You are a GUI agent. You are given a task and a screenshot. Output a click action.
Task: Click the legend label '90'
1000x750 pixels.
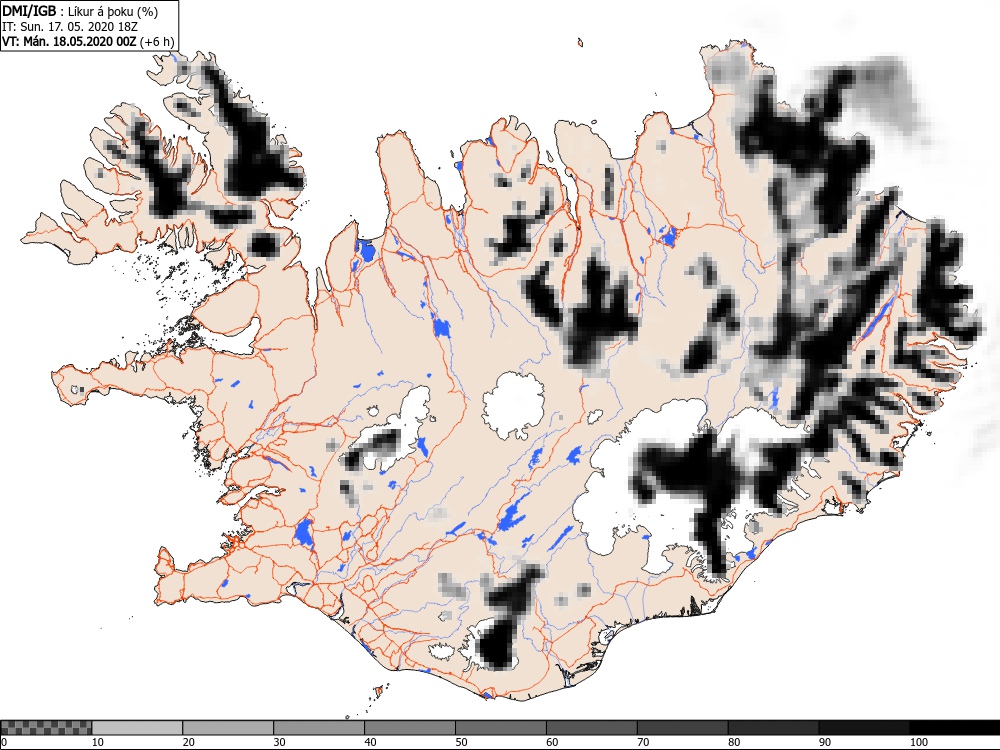click(x=825, y=742)
